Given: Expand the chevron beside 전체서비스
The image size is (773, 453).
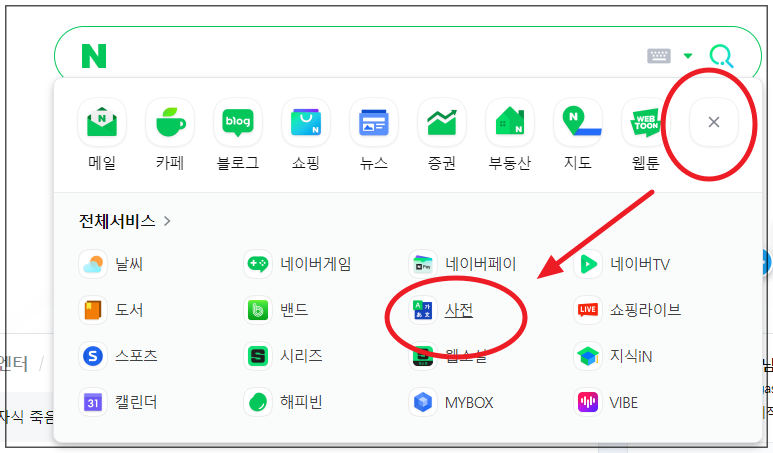Looking at the screenshot, I should [167, 221].
